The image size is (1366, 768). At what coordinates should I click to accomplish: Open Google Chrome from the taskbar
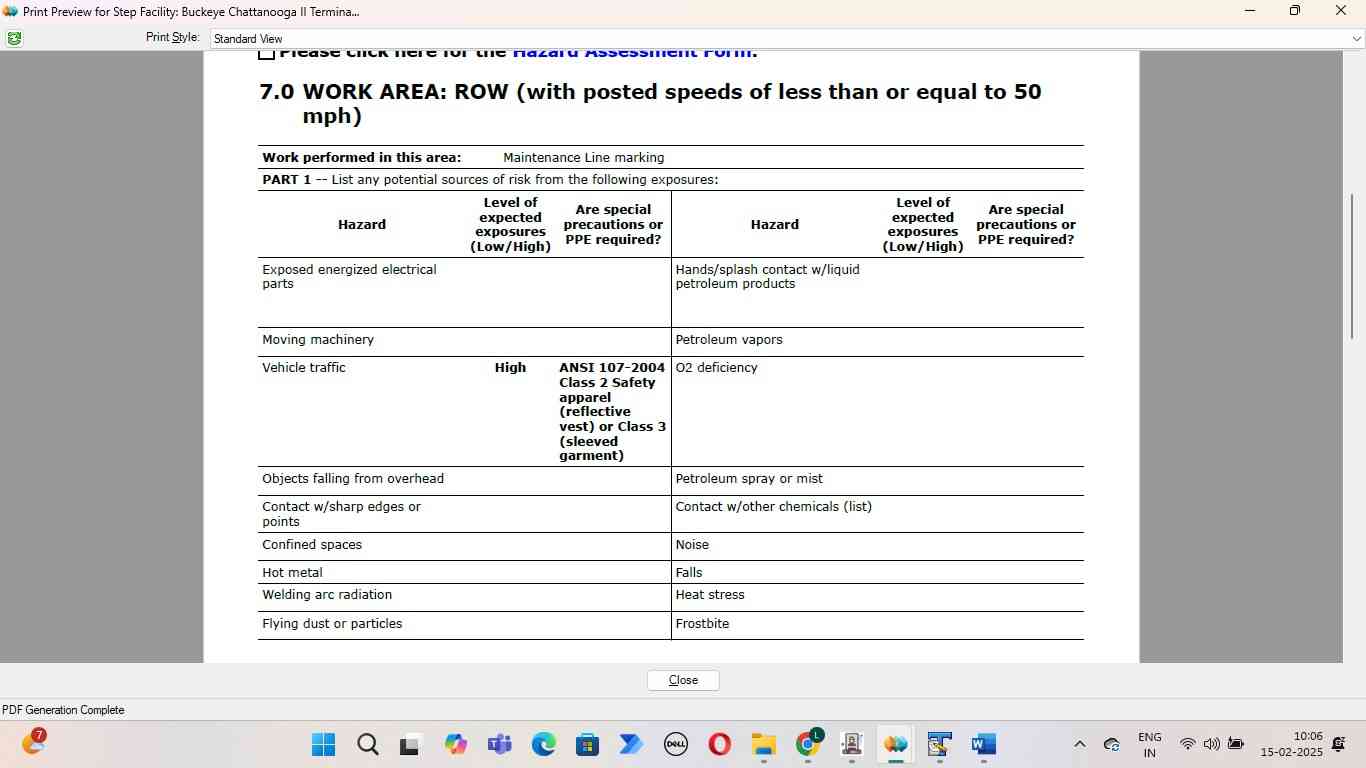point(808,744)
